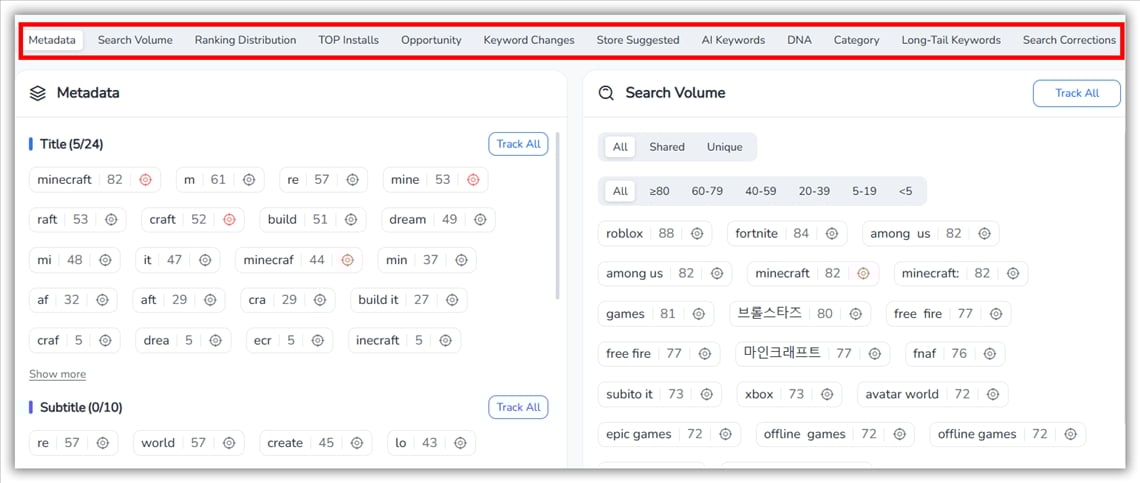
Task: Open the Search Volume tab
Action: tap(135, 40)
